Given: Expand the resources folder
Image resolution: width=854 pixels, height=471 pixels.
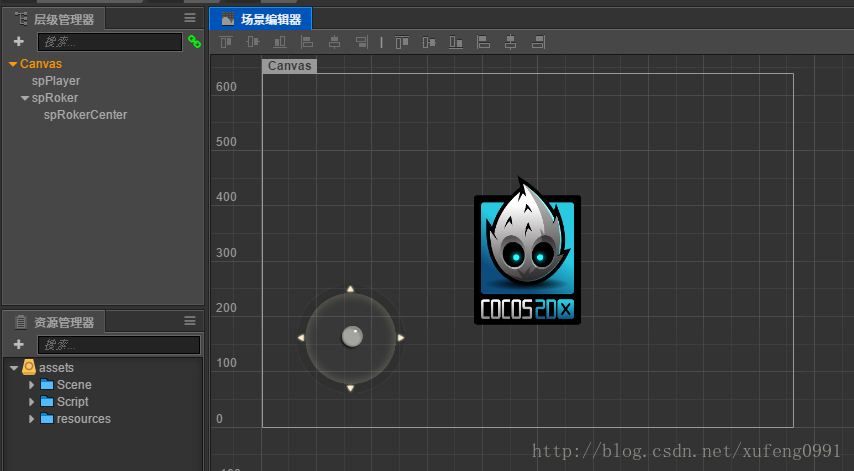Looking at the screenshot, I should (x=31, y=419).
